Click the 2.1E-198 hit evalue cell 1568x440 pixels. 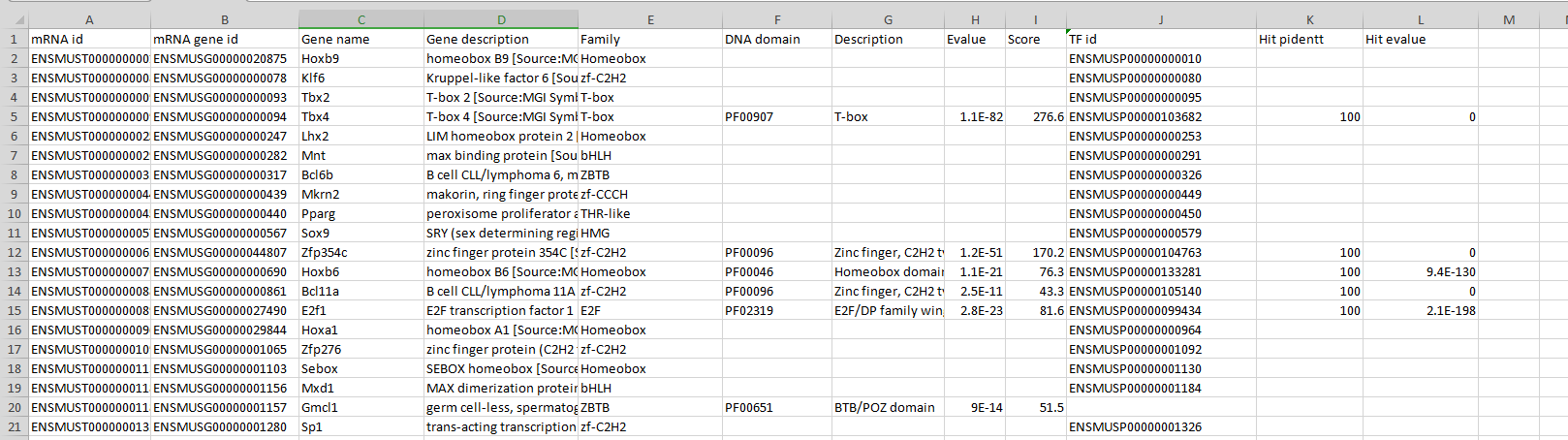tap(1421, 310)
